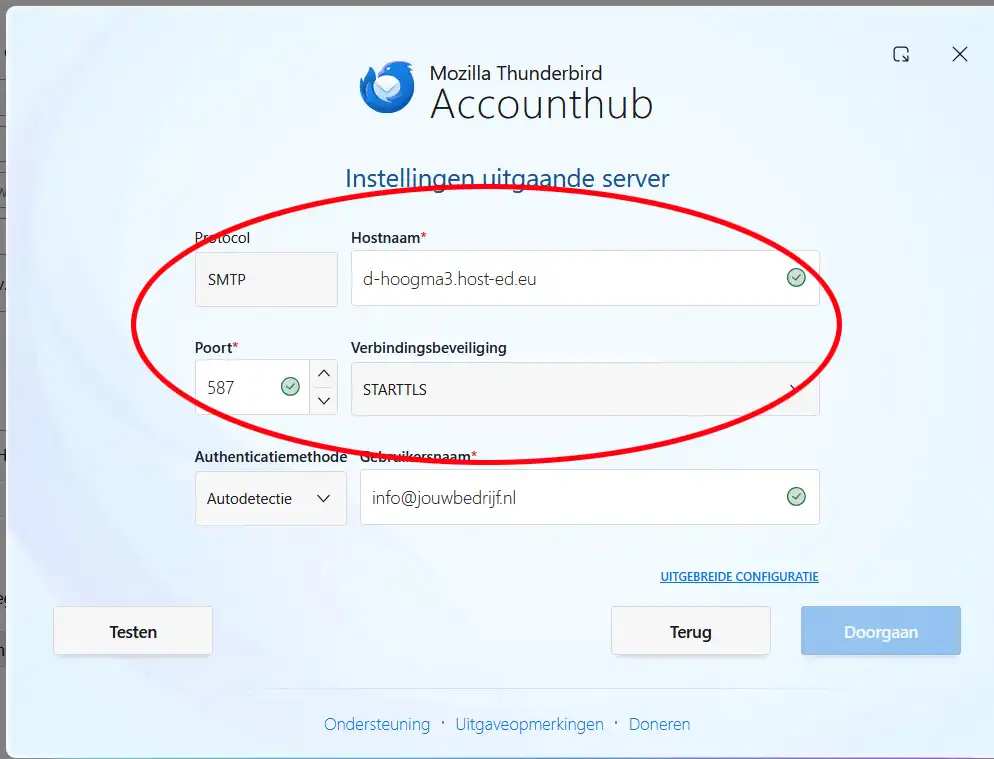
Task: Select the Poort input field with 587
Action: pyautogui.click(x=238, y=388)
